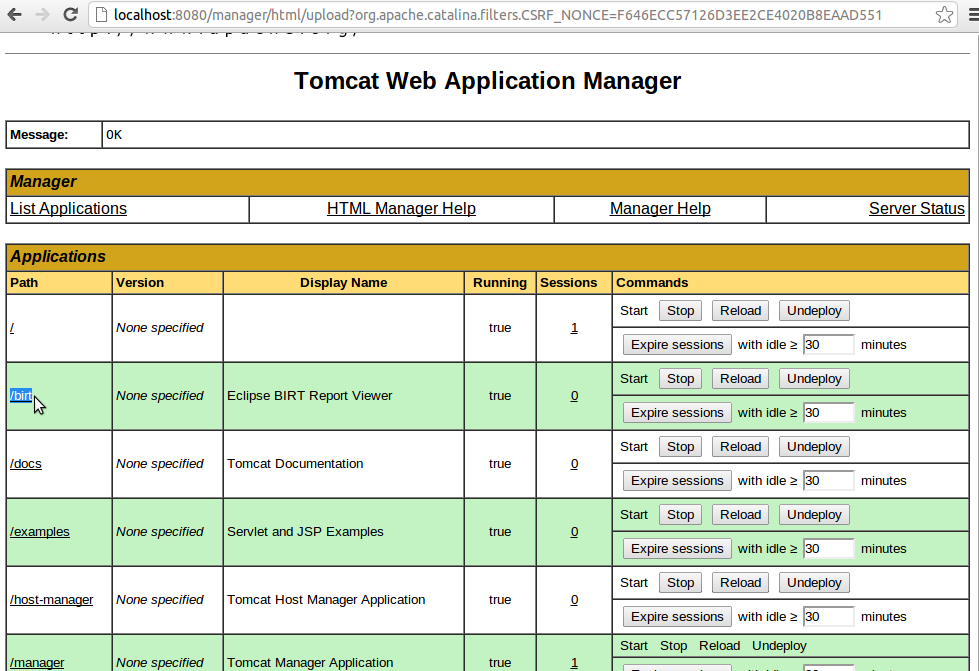The width and height of the screenshot is (979, 671).
Task: Click idle minutes field for /birt
Action: pyautogui.click(x=828, y=413)
